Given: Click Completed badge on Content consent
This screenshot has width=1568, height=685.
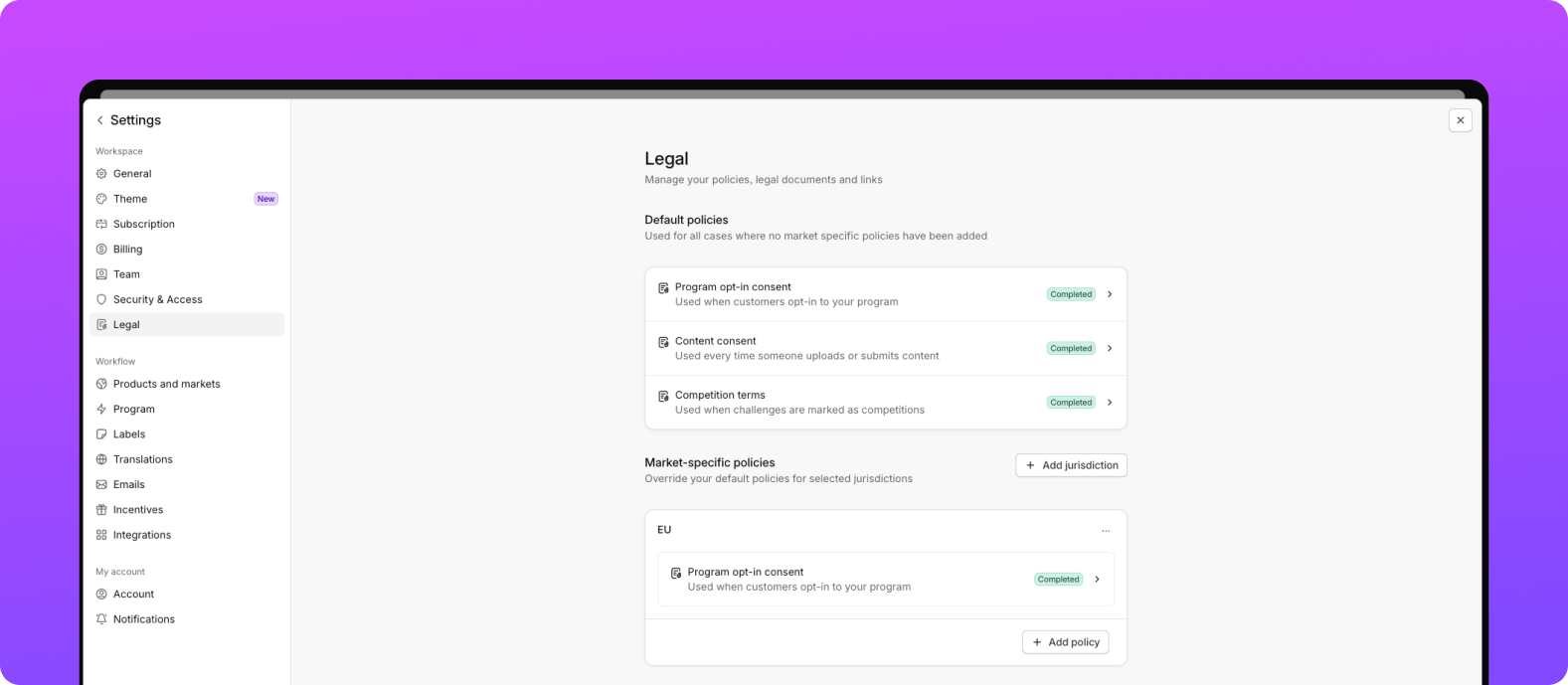Looking at the screenshot, I should click(1071, 348).
